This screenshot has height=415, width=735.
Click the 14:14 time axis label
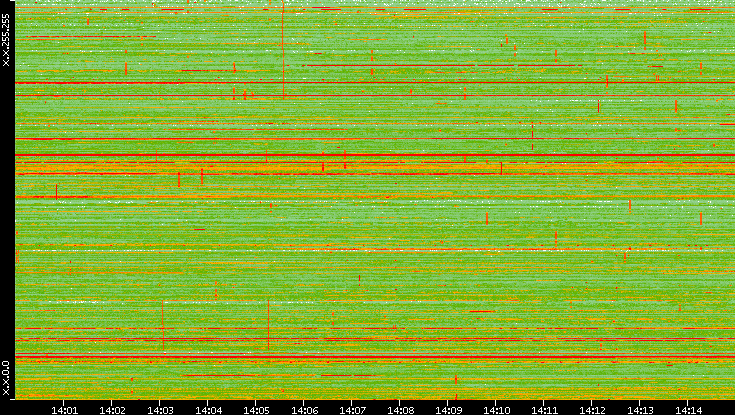coord(688,410)
